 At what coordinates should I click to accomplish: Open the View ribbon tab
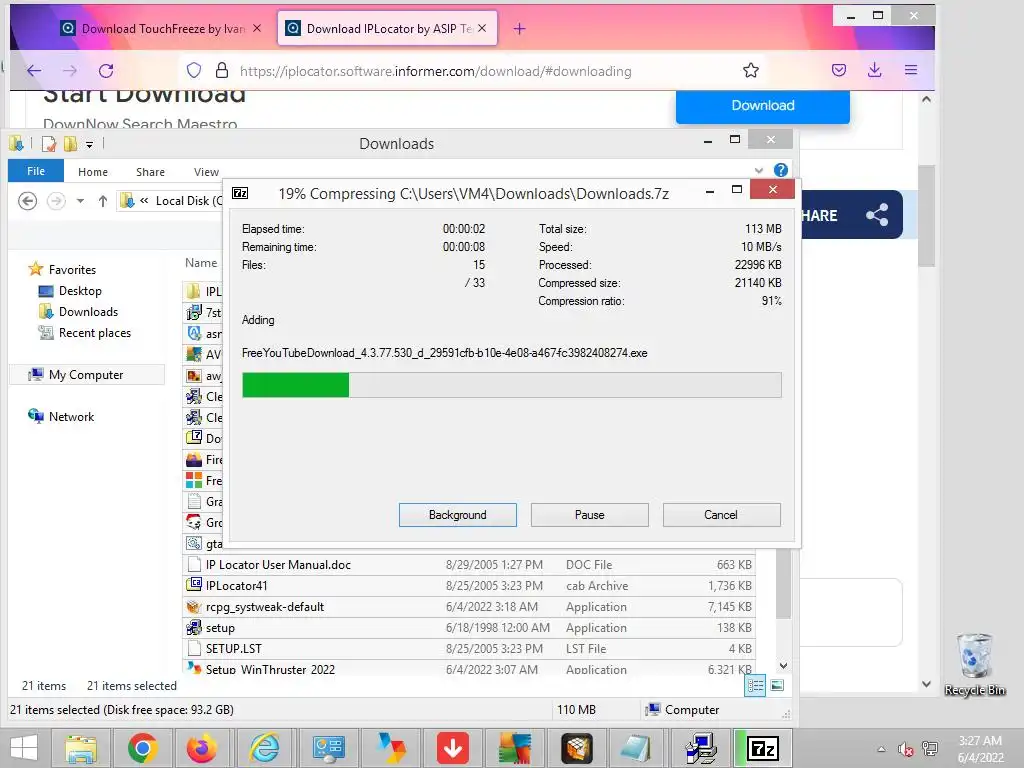click(206, 172)
